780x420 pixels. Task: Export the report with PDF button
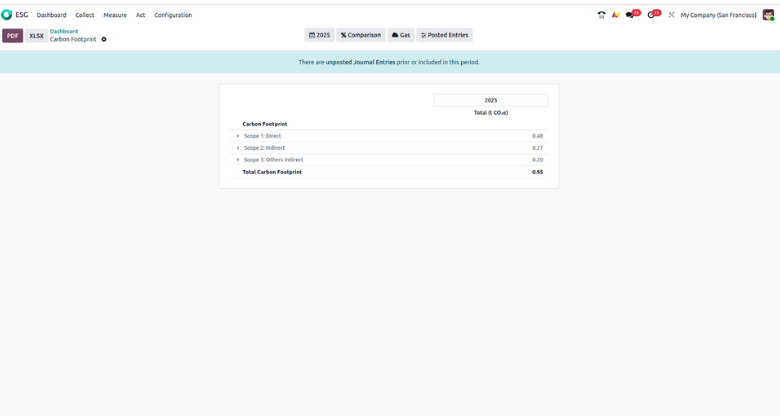[12, 35]
